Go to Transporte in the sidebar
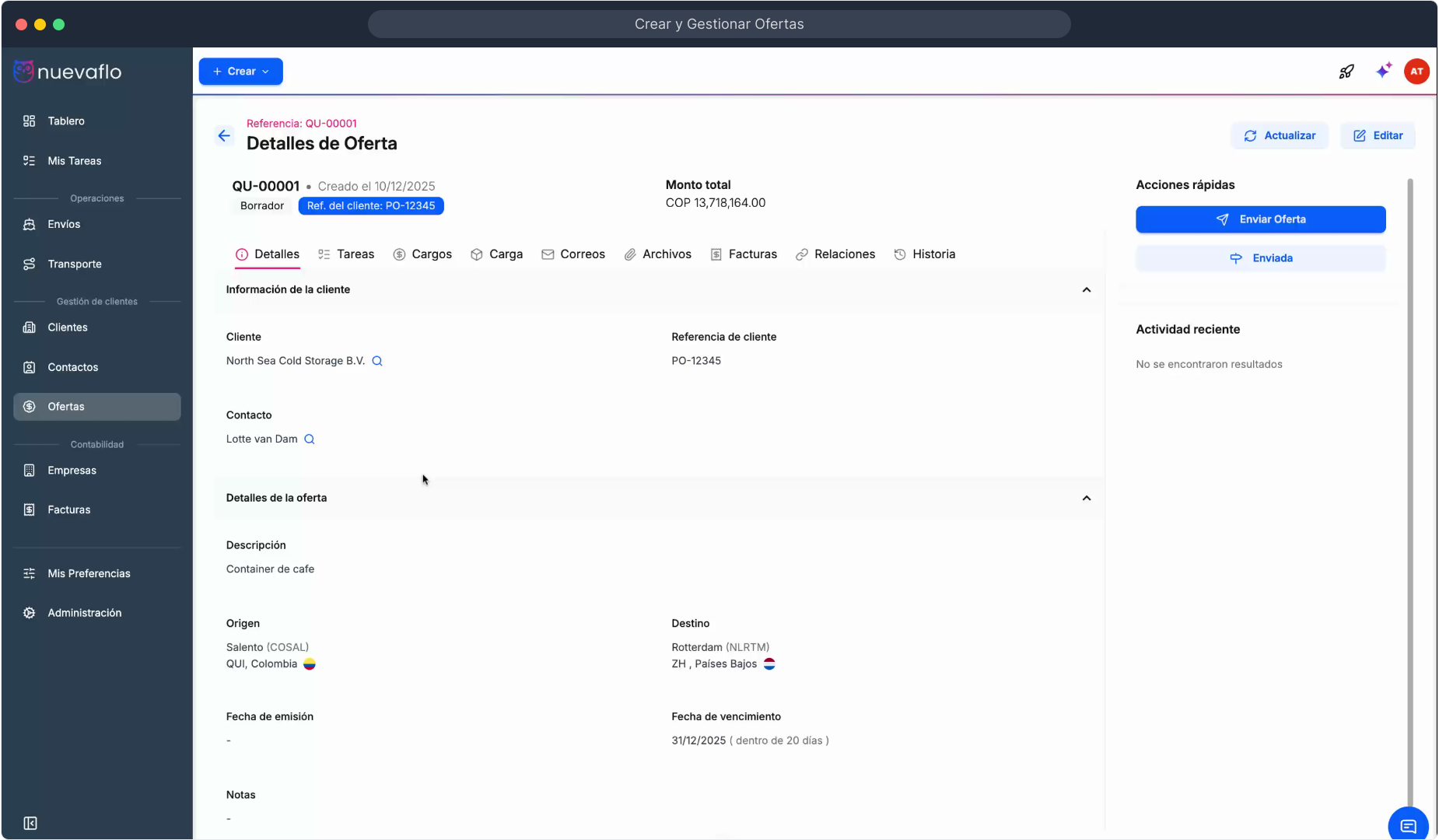The image size is (1439, 840). coord(75,264)
